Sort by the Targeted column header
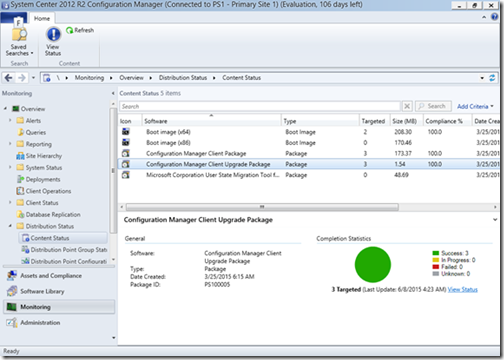This screenshot has height=360, width=504. (375, 121)
